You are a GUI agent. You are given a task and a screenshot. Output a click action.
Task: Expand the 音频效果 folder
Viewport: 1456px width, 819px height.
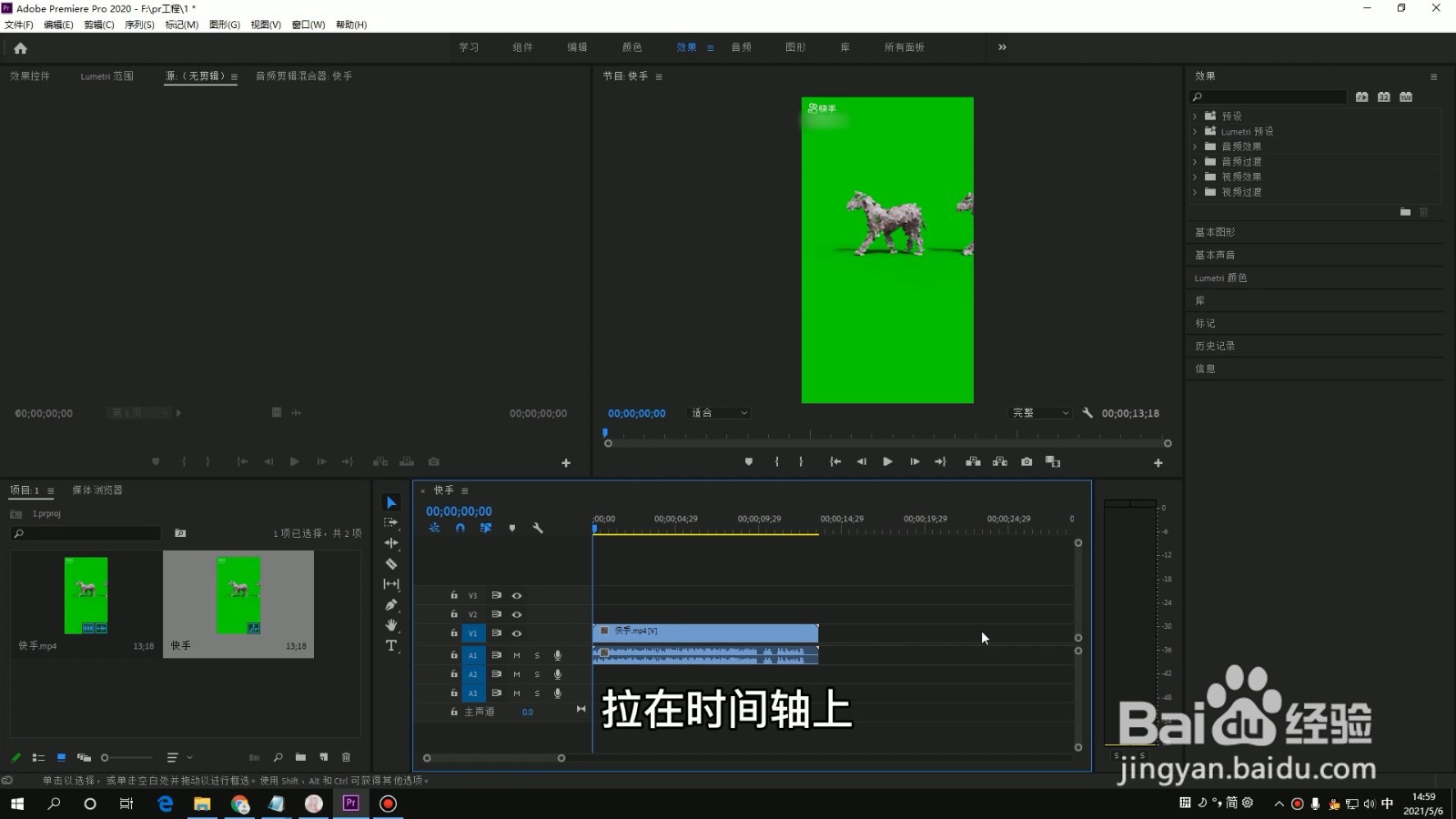tap(1195, 147)
